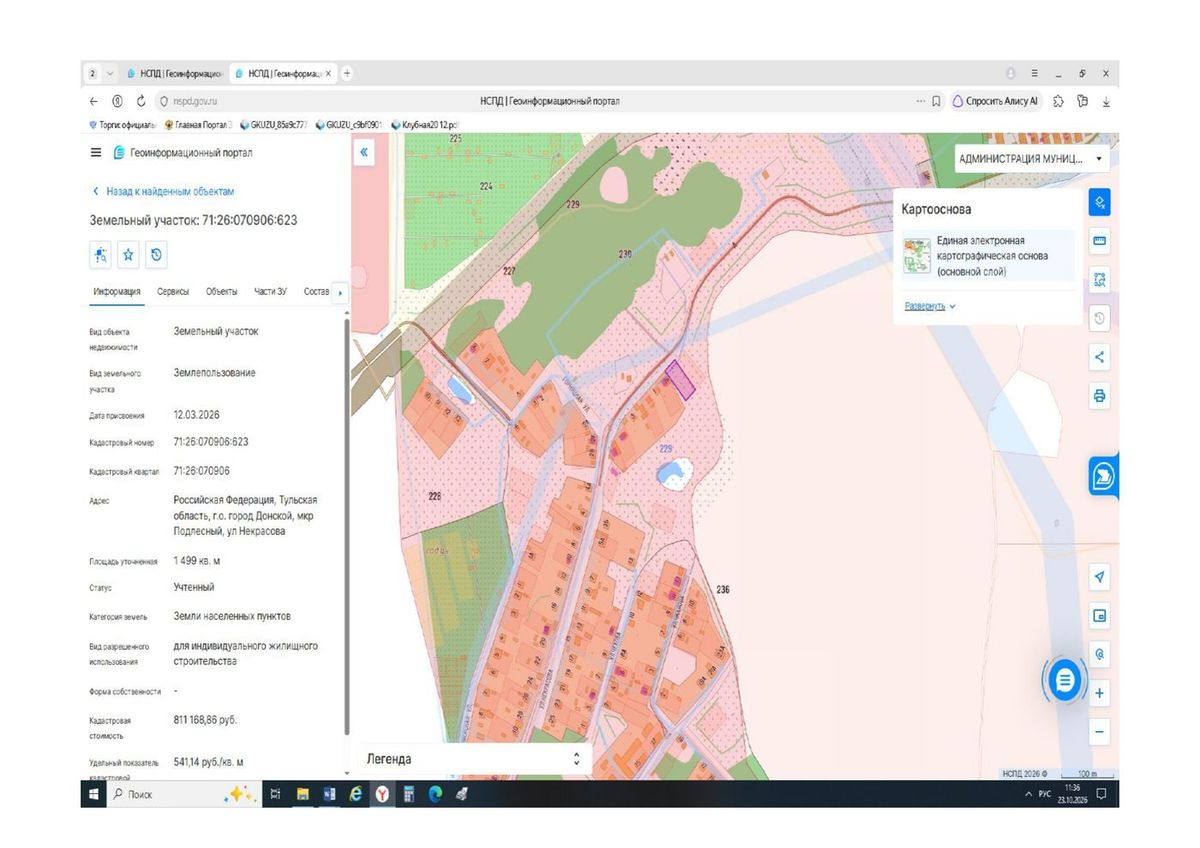The height and width of the screenshot is (848, 1200).
Task: Click the blue layers tool on the map
Action: (x=1100, y=203)
